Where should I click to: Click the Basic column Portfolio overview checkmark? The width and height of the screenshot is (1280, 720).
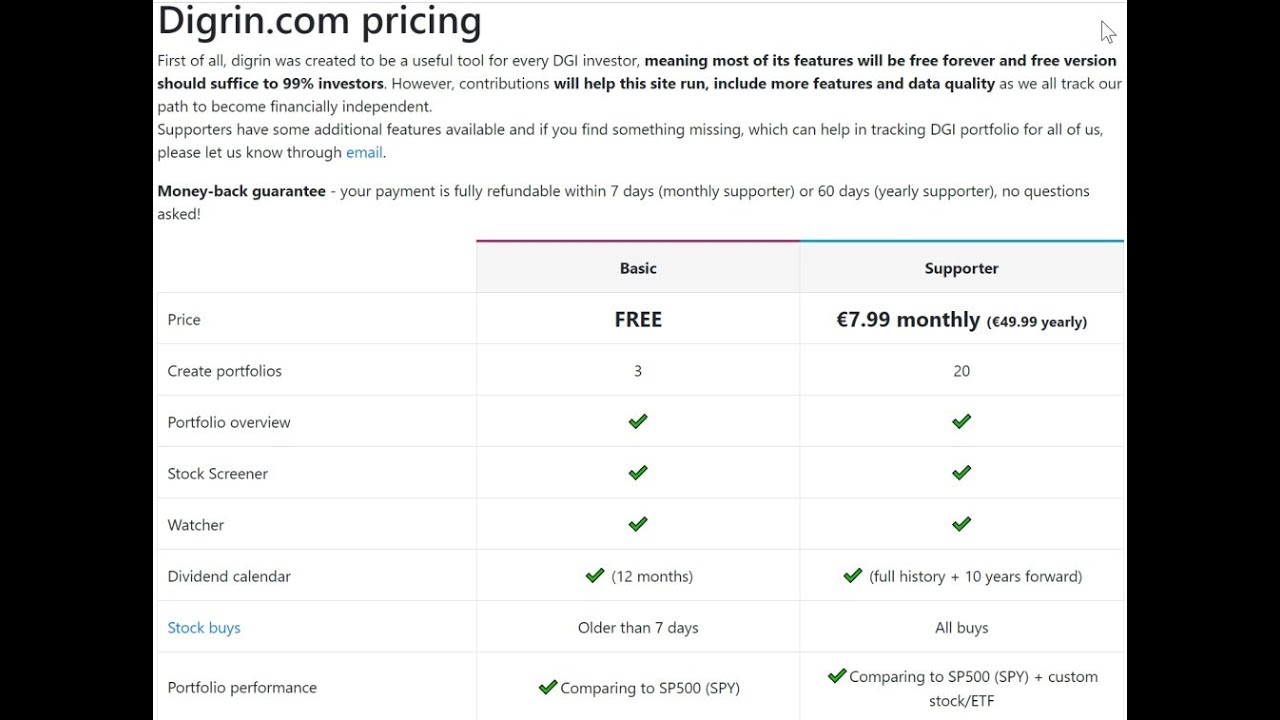point(638,422)
